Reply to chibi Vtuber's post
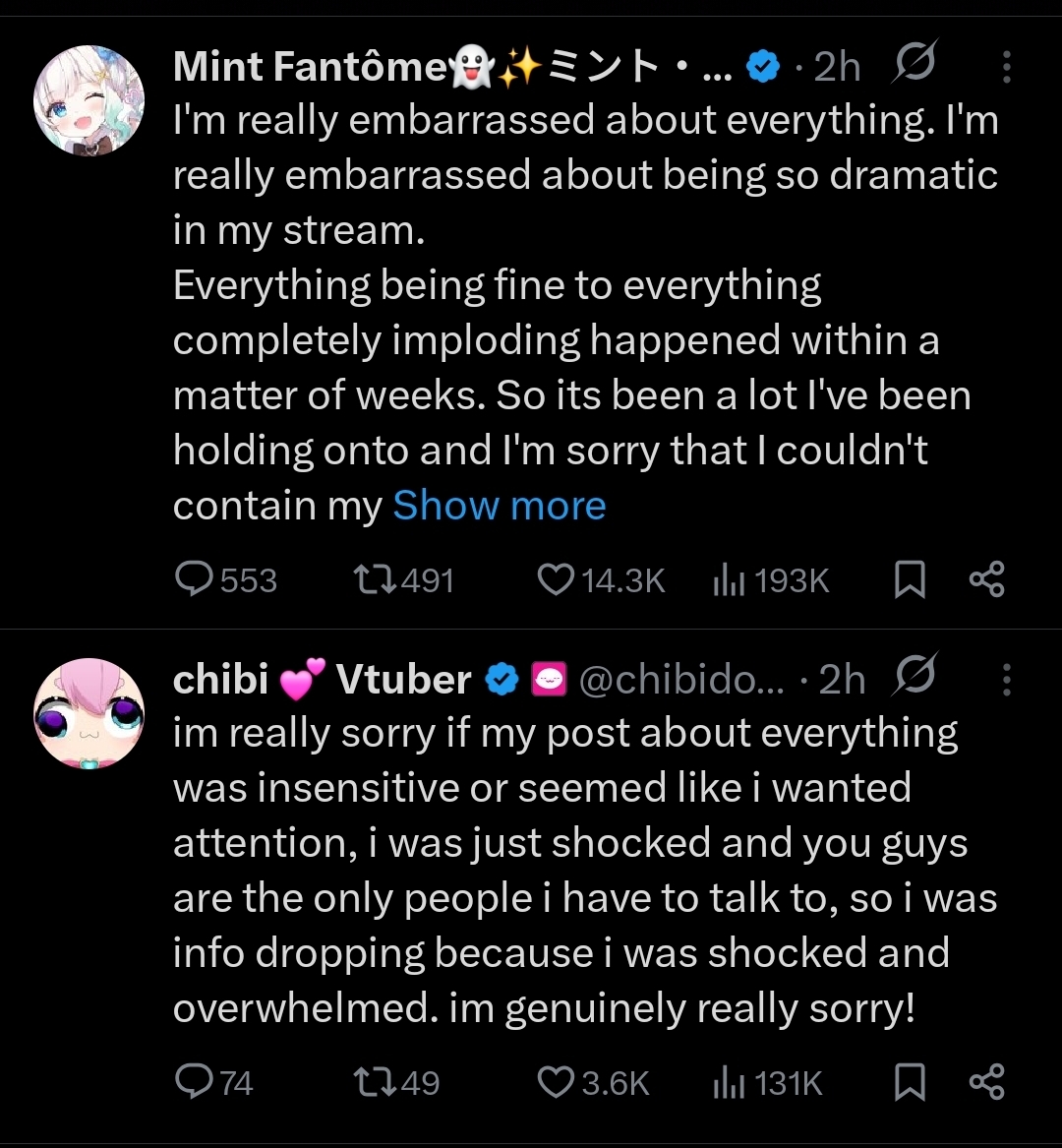Viewport: 1062px width, 1148px height. pos(195,1082)
